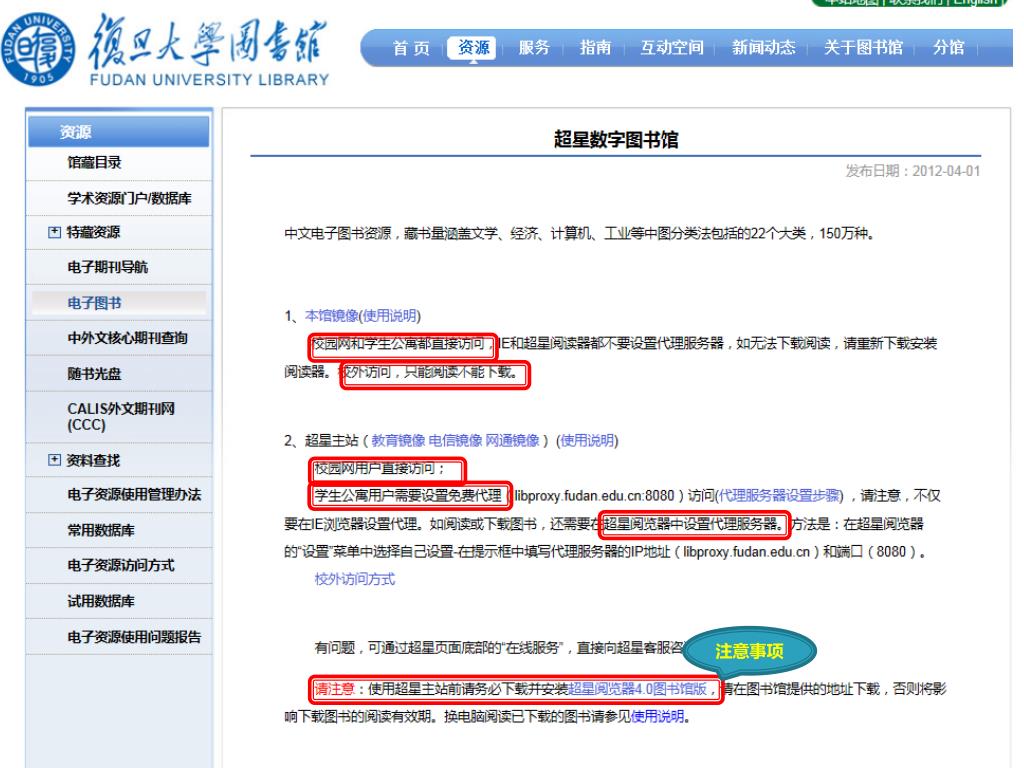
Task: Go to the 互动空间 navigation tab
Action: pyautogui.click(x=671, y=48)
